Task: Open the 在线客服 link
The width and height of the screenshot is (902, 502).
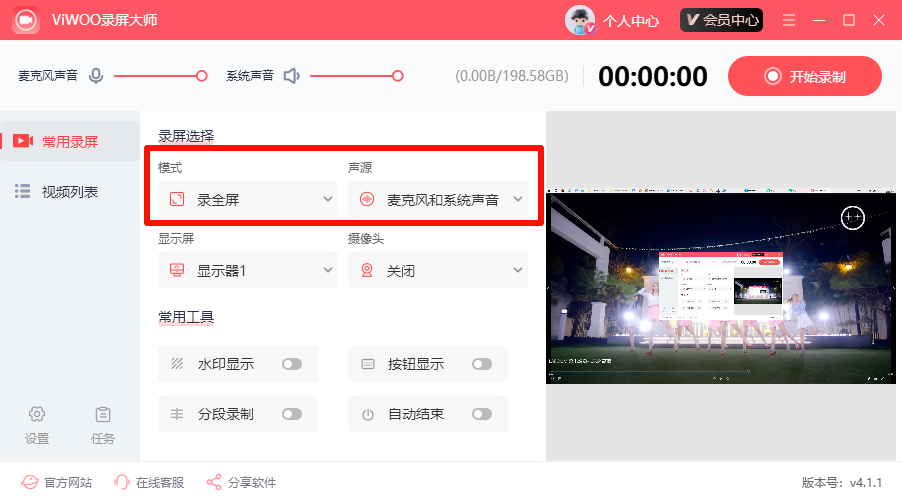Action: coord(160,482)
